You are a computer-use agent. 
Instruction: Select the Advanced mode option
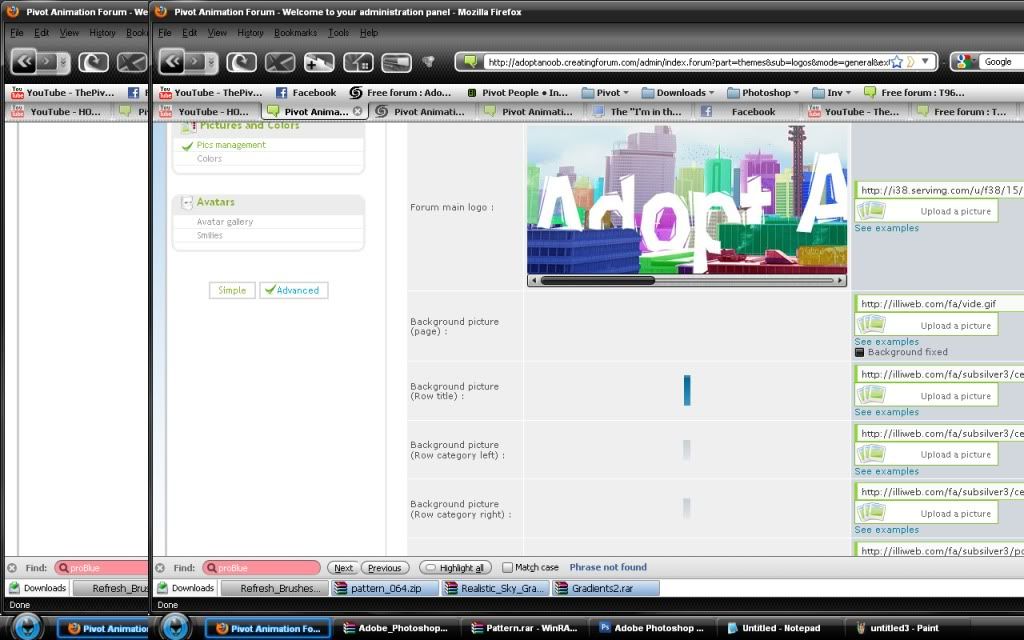pyautogui.click(x=293, y=290)
